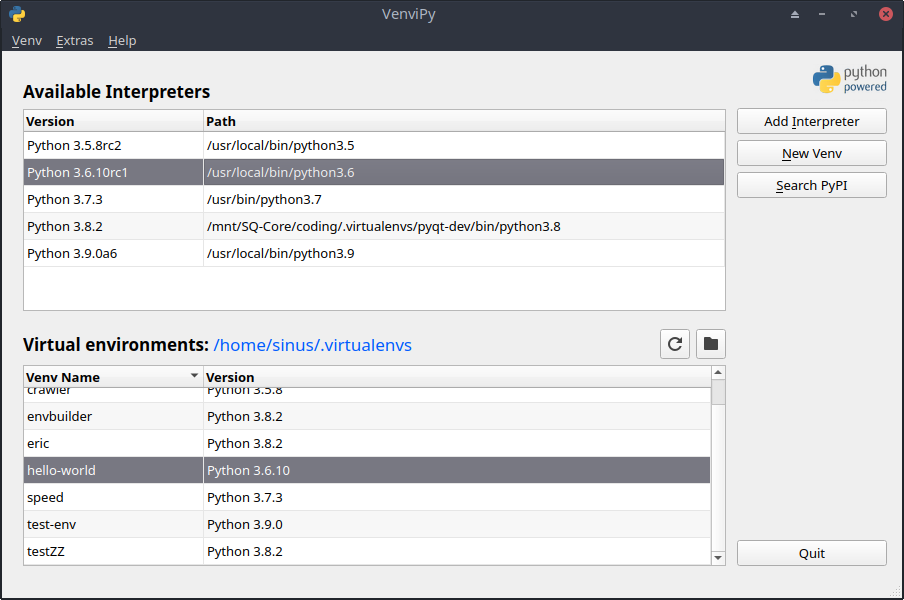This screenshot has width=904, height=600.
Task: Open the Extras menu
Action: coord(75,40)
